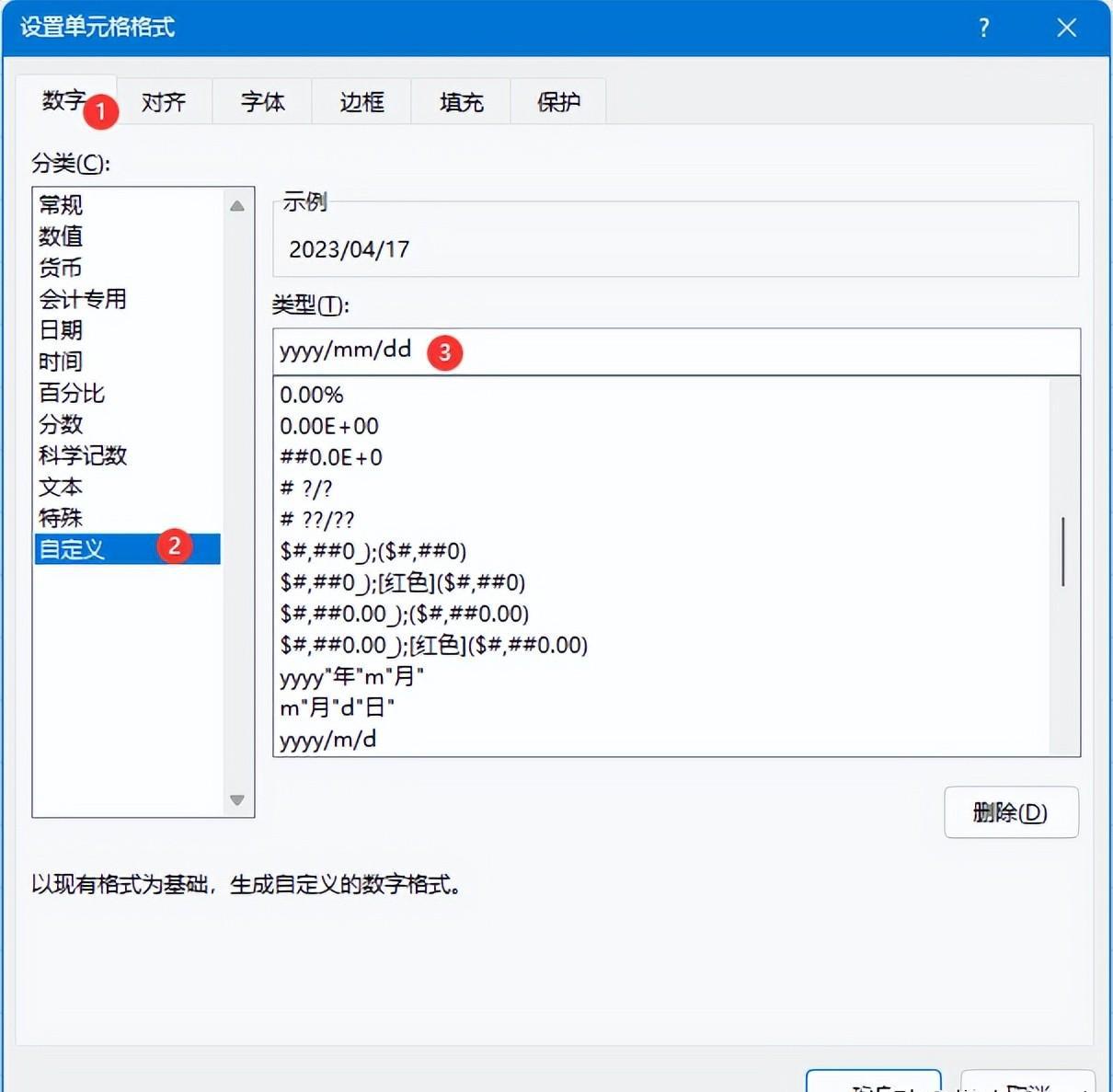The width and height of the screenshot is (1113, 1092).
Task: Select format $#,##0.00_);($#,##0.00)
Action: (662, 614)
